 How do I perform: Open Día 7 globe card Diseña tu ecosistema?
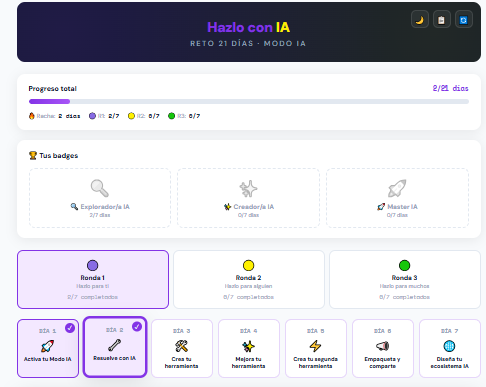tap(450, 348)
